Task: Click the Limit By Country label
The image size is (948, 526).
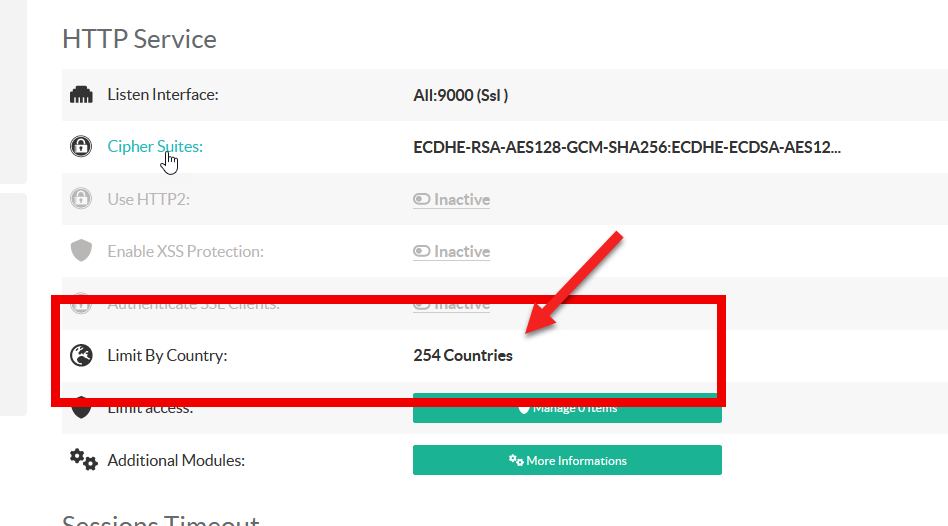Action: [167, 355]
